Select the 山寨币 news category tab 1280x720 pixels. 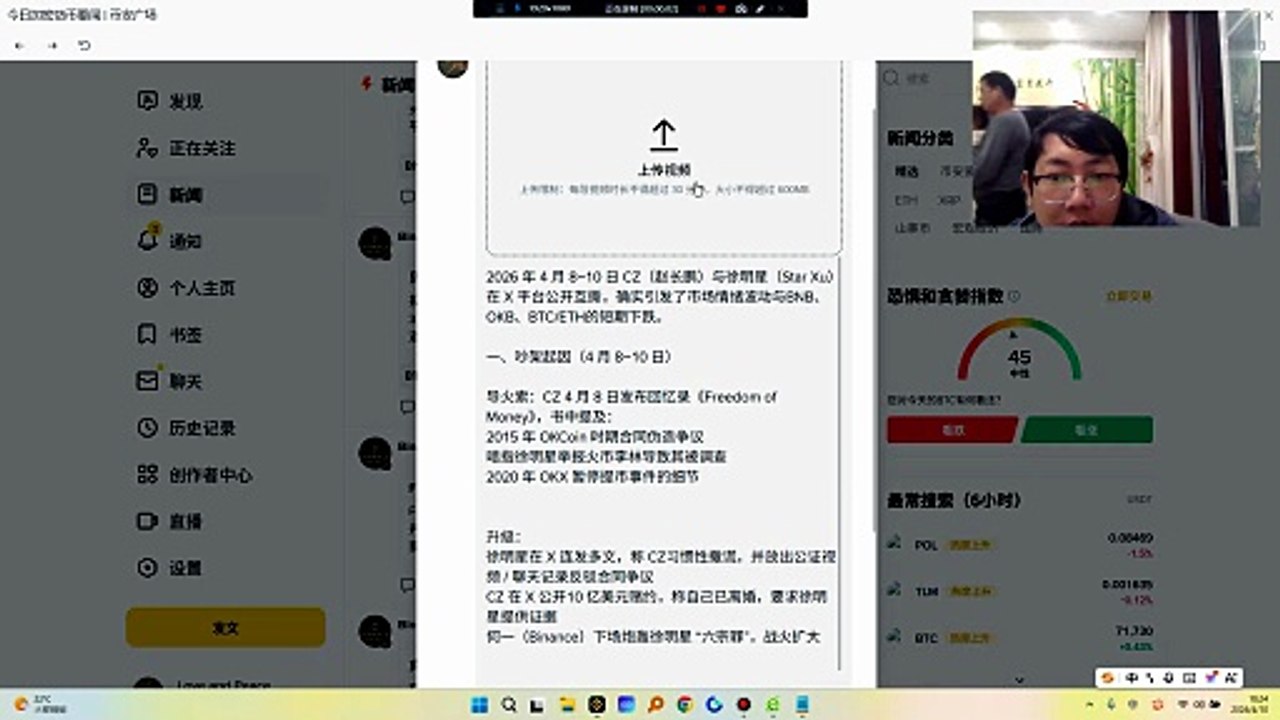[912, 228]
